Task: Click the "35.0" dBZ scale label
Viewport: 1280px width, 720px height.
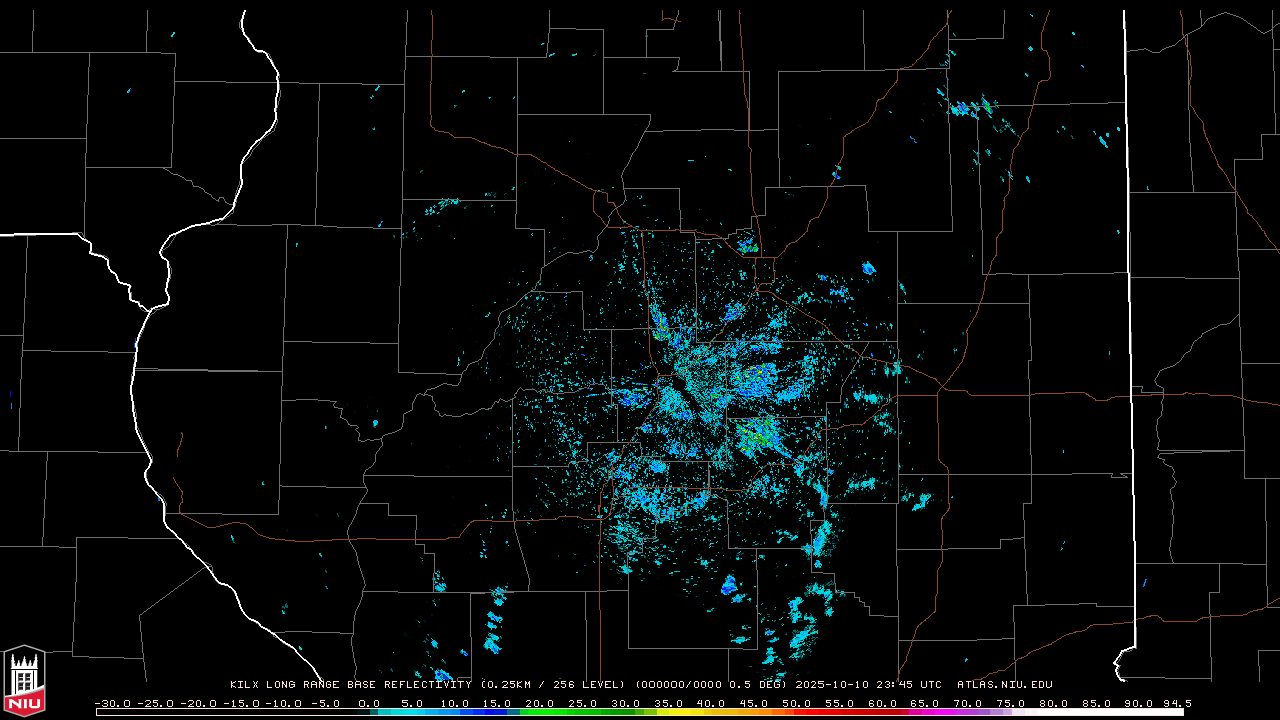Action: coord(668,703)
